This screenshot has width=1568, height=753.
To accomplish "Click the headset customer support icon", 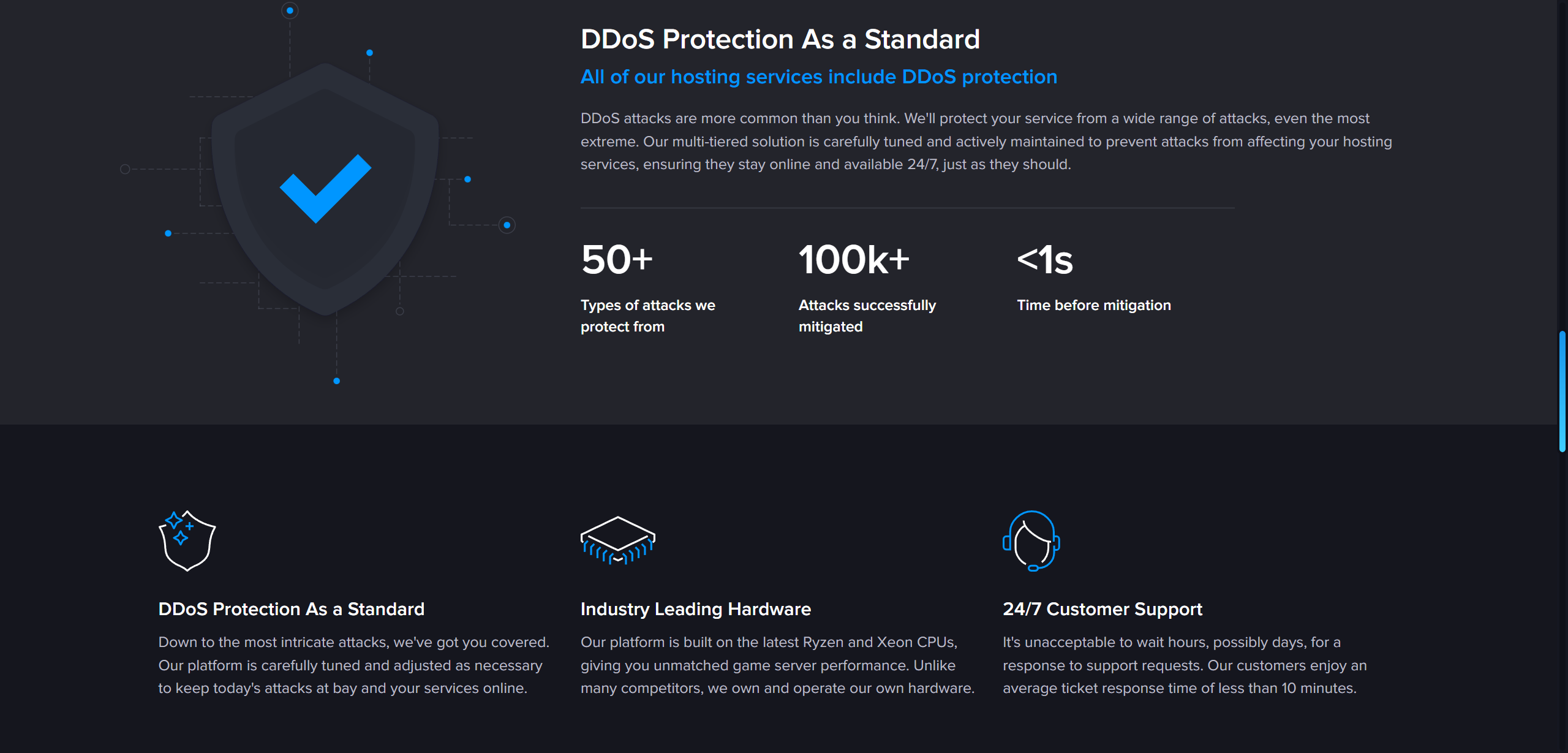I will coord(1032,541).
